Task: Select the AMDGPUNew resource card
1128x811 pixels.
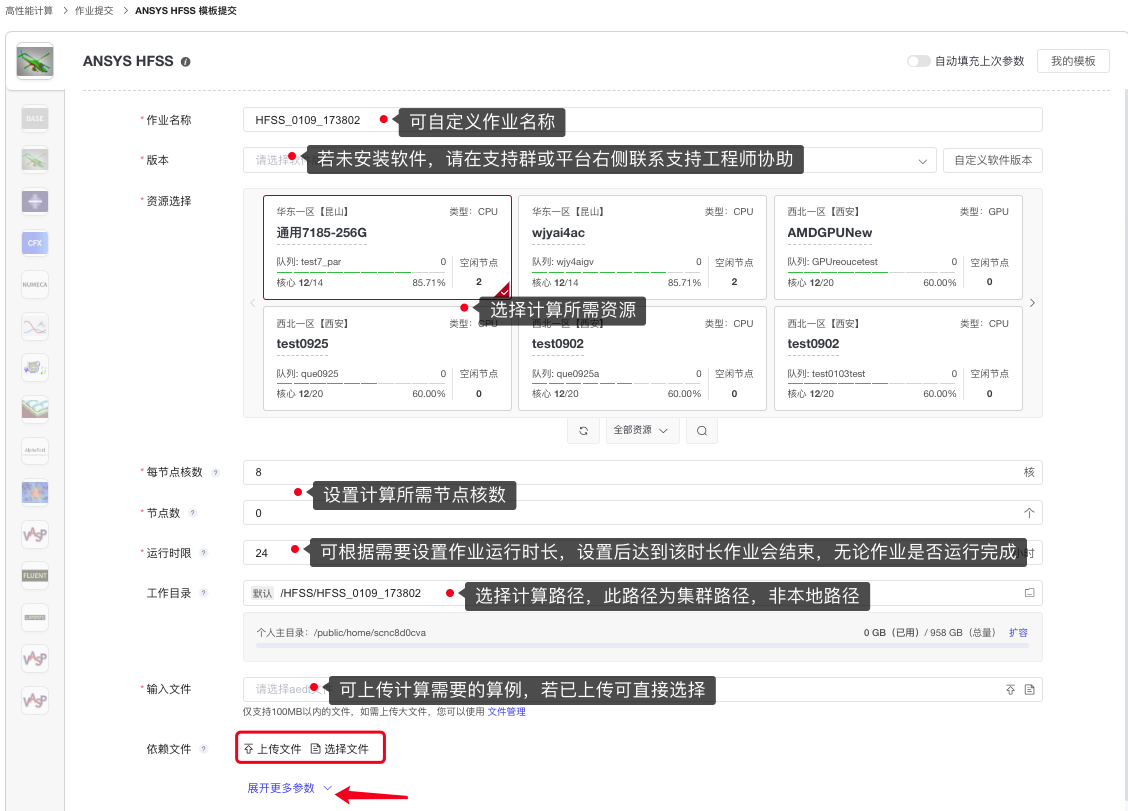Action: point(898,247)
